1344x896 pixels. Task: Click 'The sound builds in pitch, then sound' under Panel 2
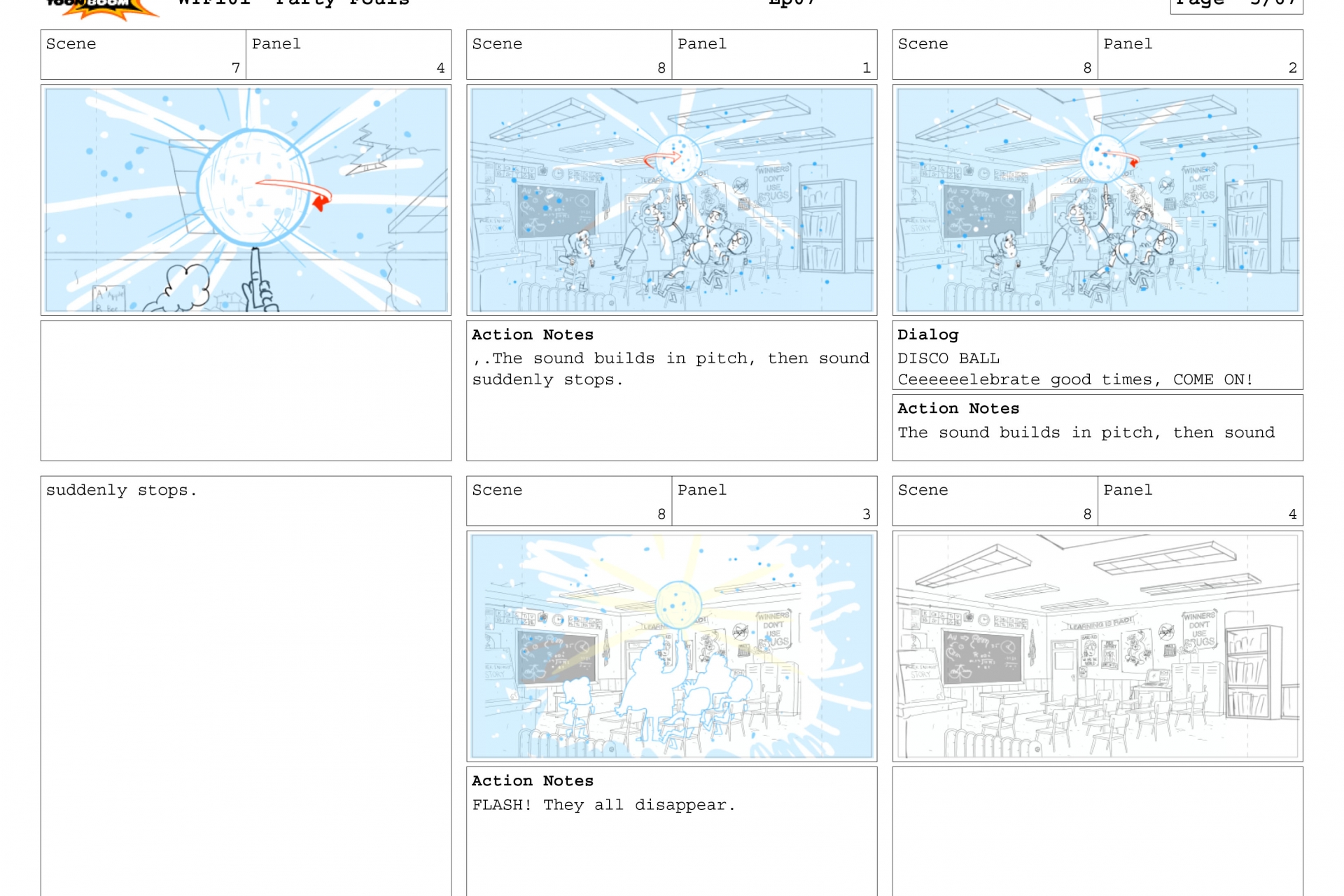(x=1086, y=433)
